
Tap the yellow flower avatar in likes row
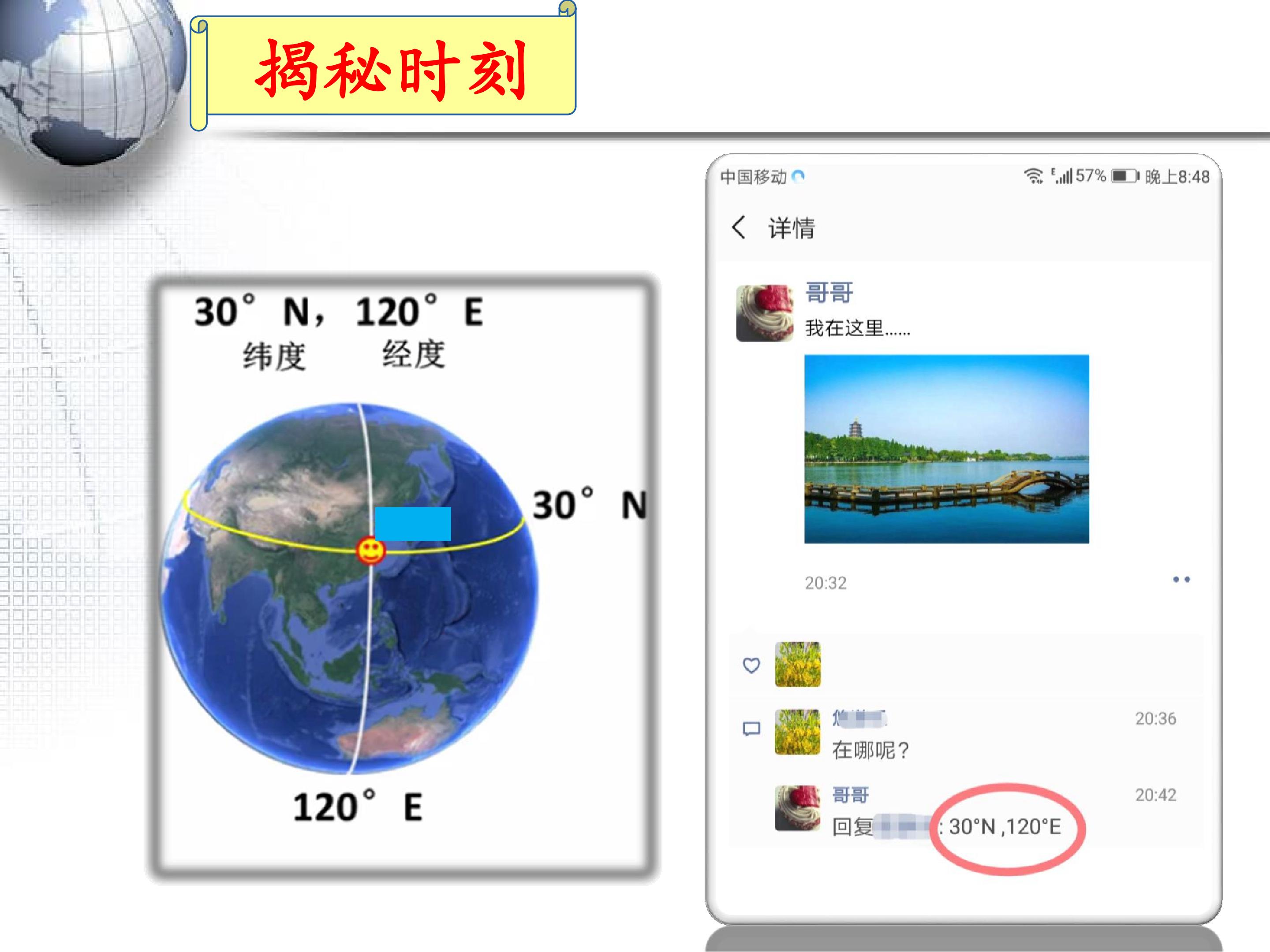(x=797, y=665)
